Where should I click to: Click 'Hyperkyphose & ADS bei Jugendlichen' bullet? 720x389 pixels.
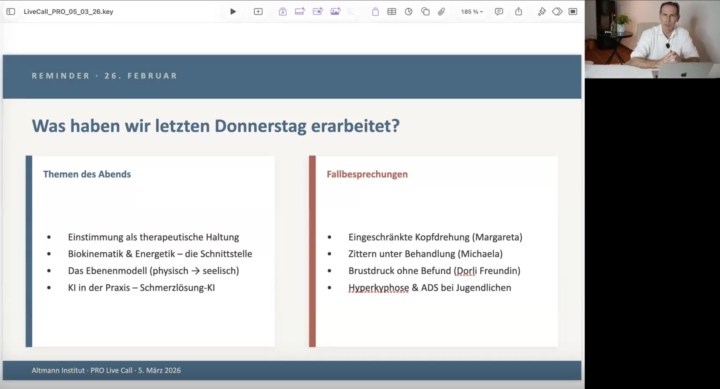click(430, 288)
